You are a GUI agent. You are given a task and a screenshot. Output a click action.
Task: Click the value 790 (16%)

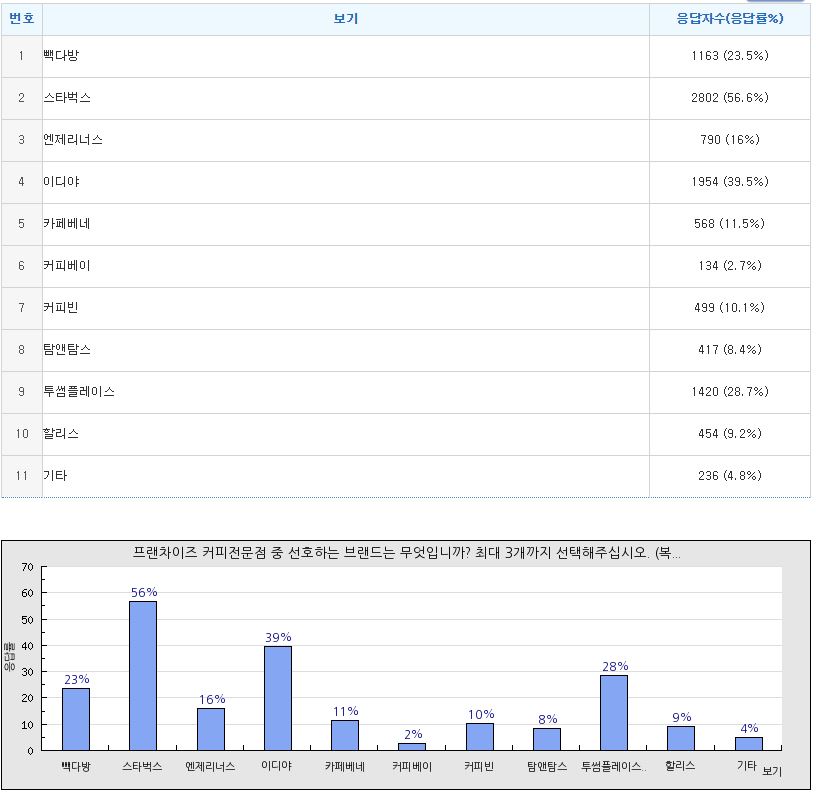pos(730,139)
